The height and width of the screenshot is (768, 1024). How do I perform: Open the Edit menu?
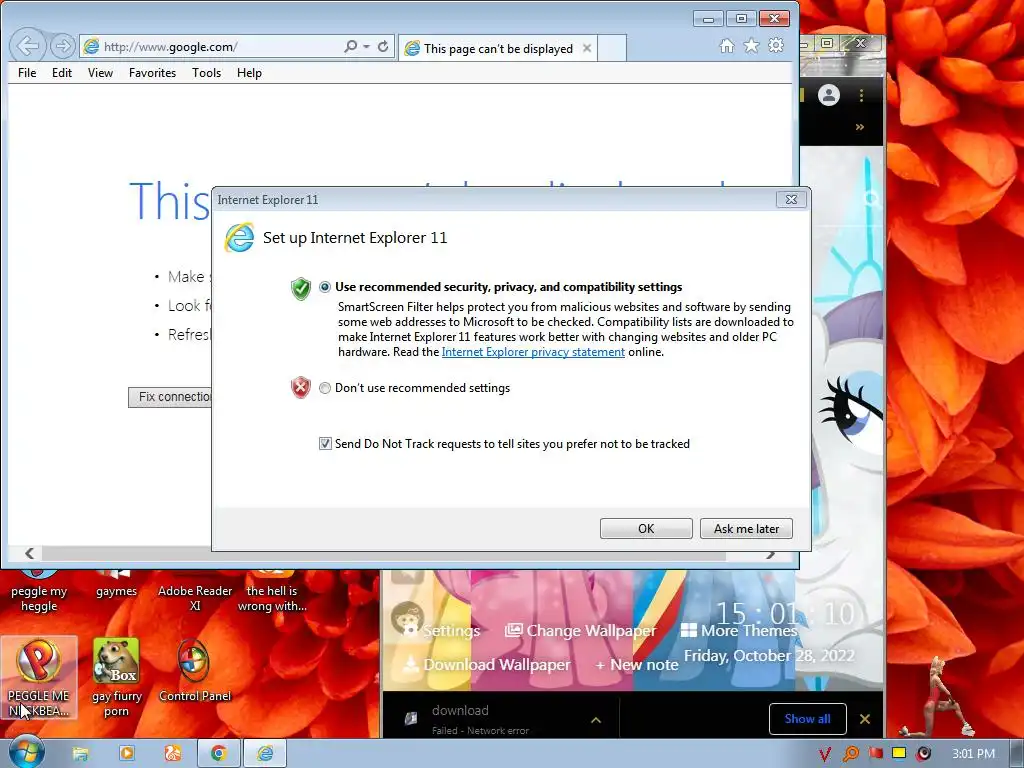pyautogui.click(x=62, y=72)
